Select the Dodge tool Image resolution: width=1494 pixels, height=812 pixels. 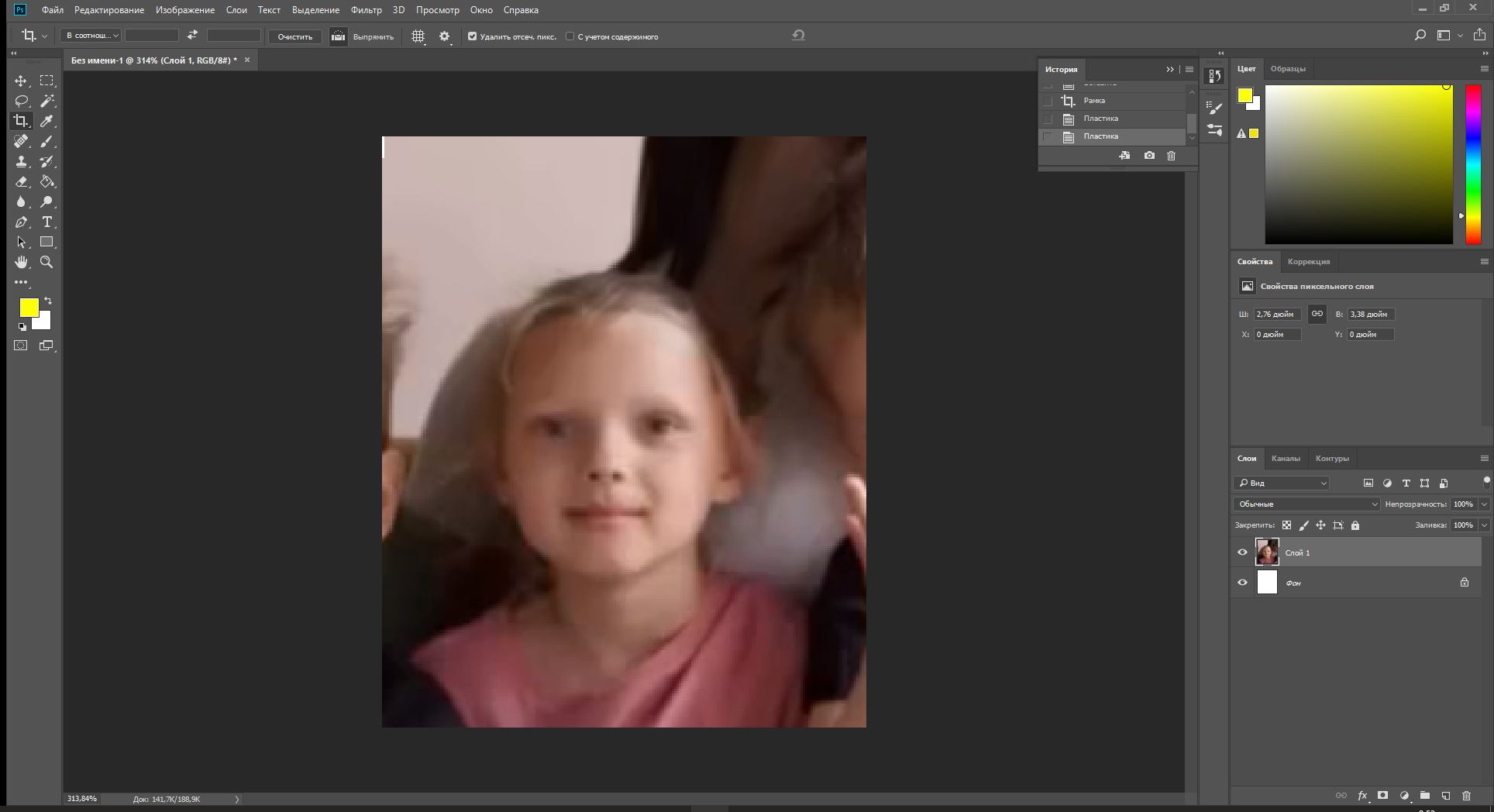tap(47, 201)
